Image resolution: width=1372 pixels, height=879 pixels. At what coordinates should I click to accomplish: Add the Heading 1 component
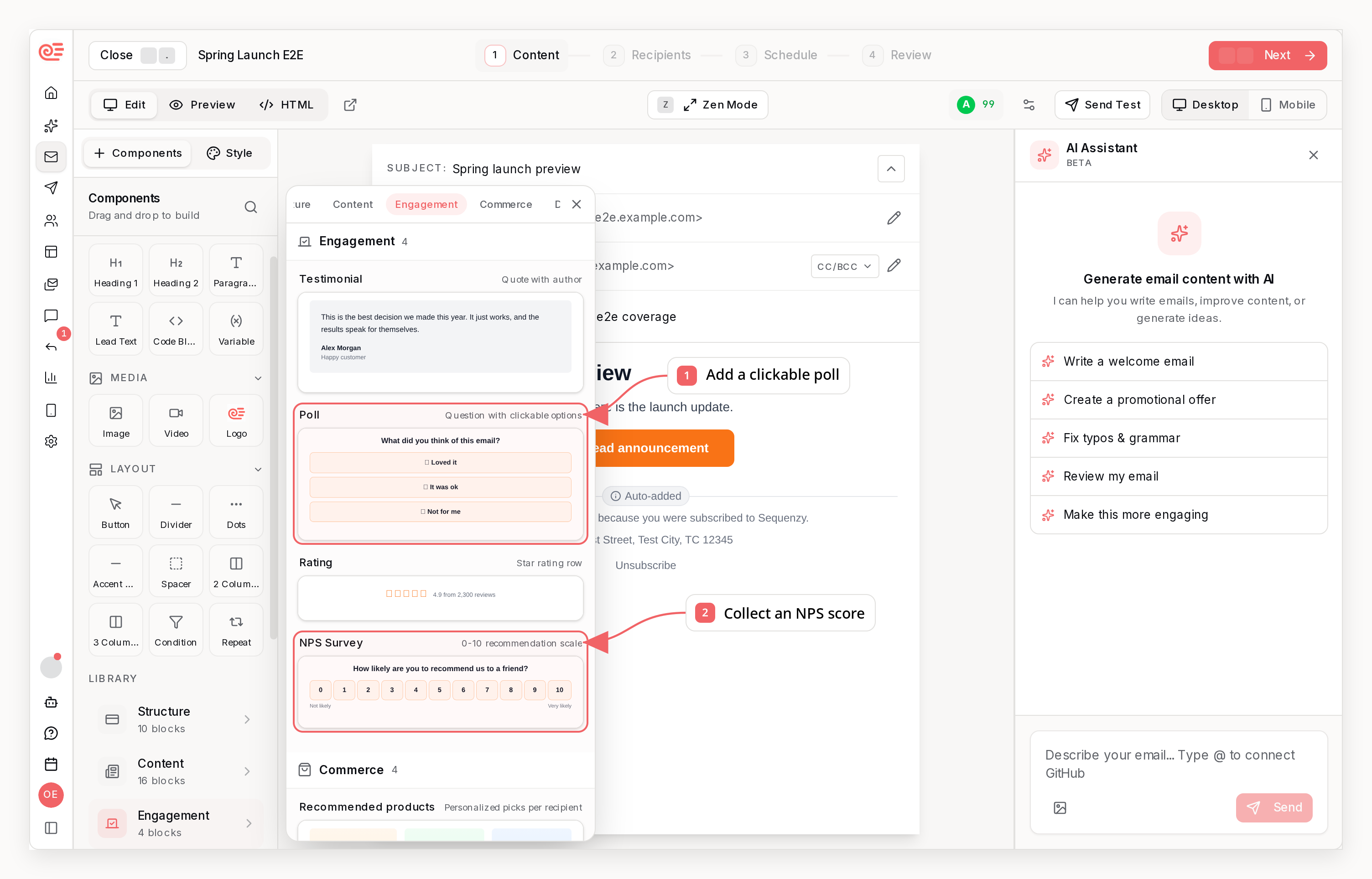tap(116, 270)
